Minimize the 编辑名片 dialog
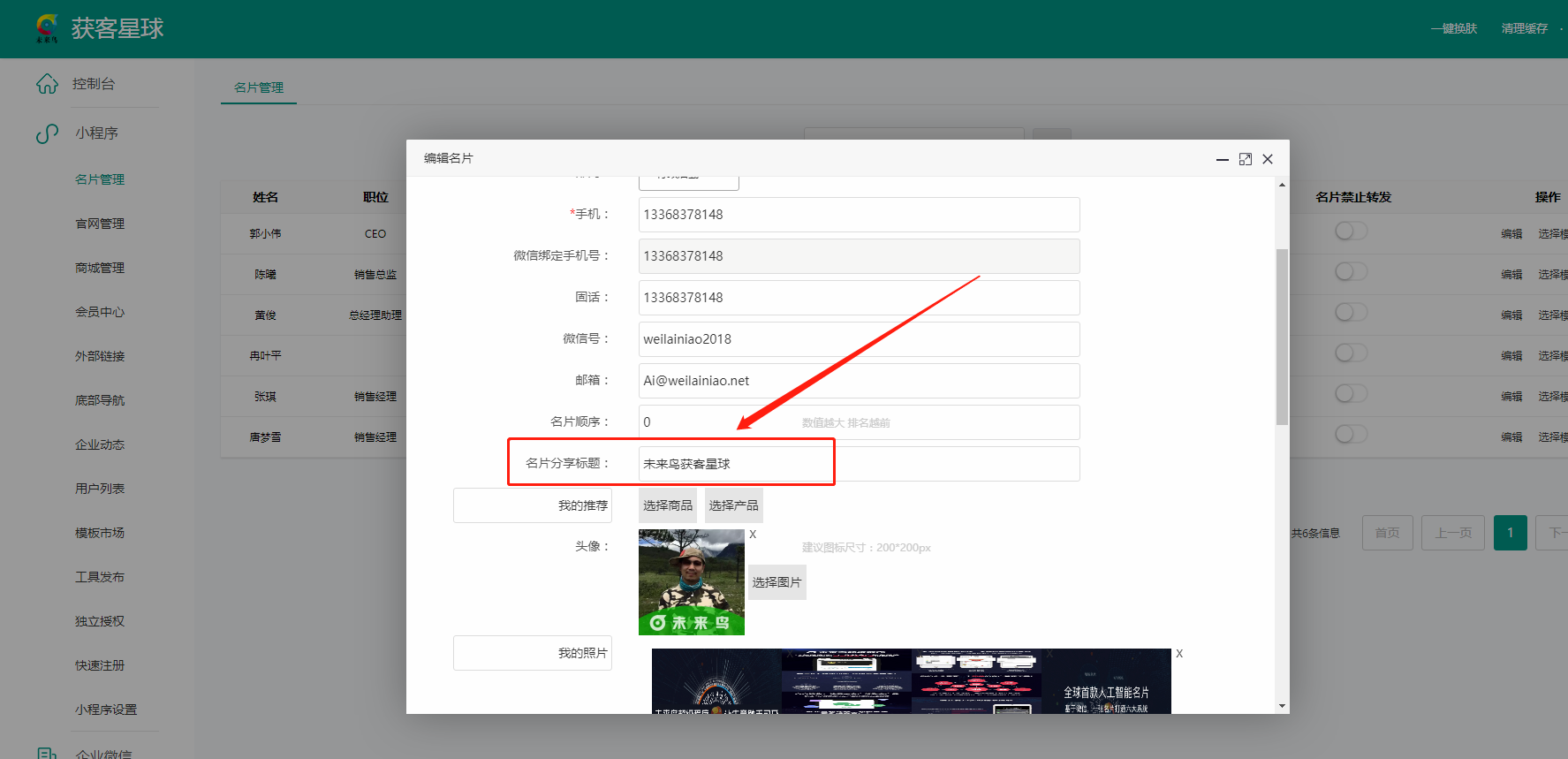The image size is (1568, 759). point(1223,159)
